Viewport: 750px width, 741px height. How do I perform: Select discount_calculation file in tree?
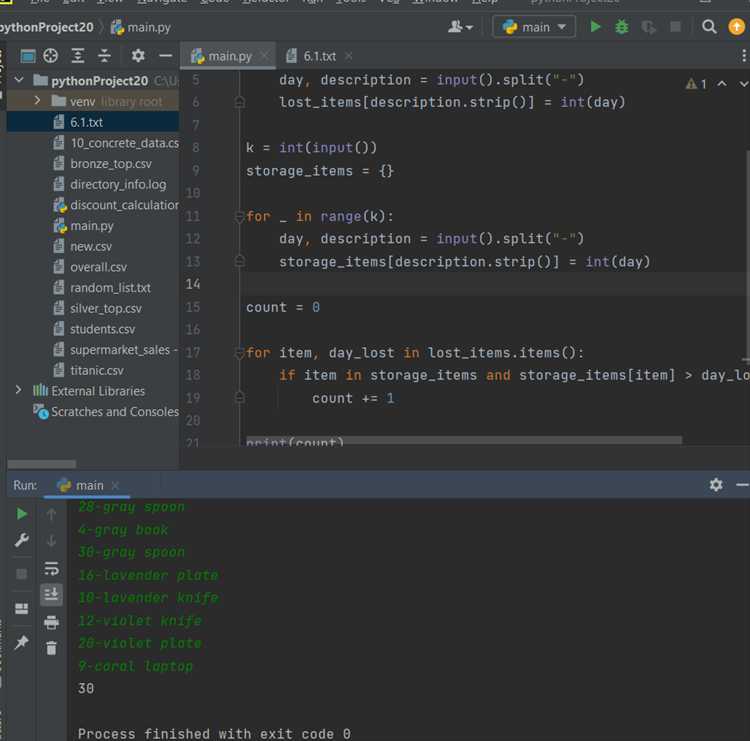(x=116, y=205)
